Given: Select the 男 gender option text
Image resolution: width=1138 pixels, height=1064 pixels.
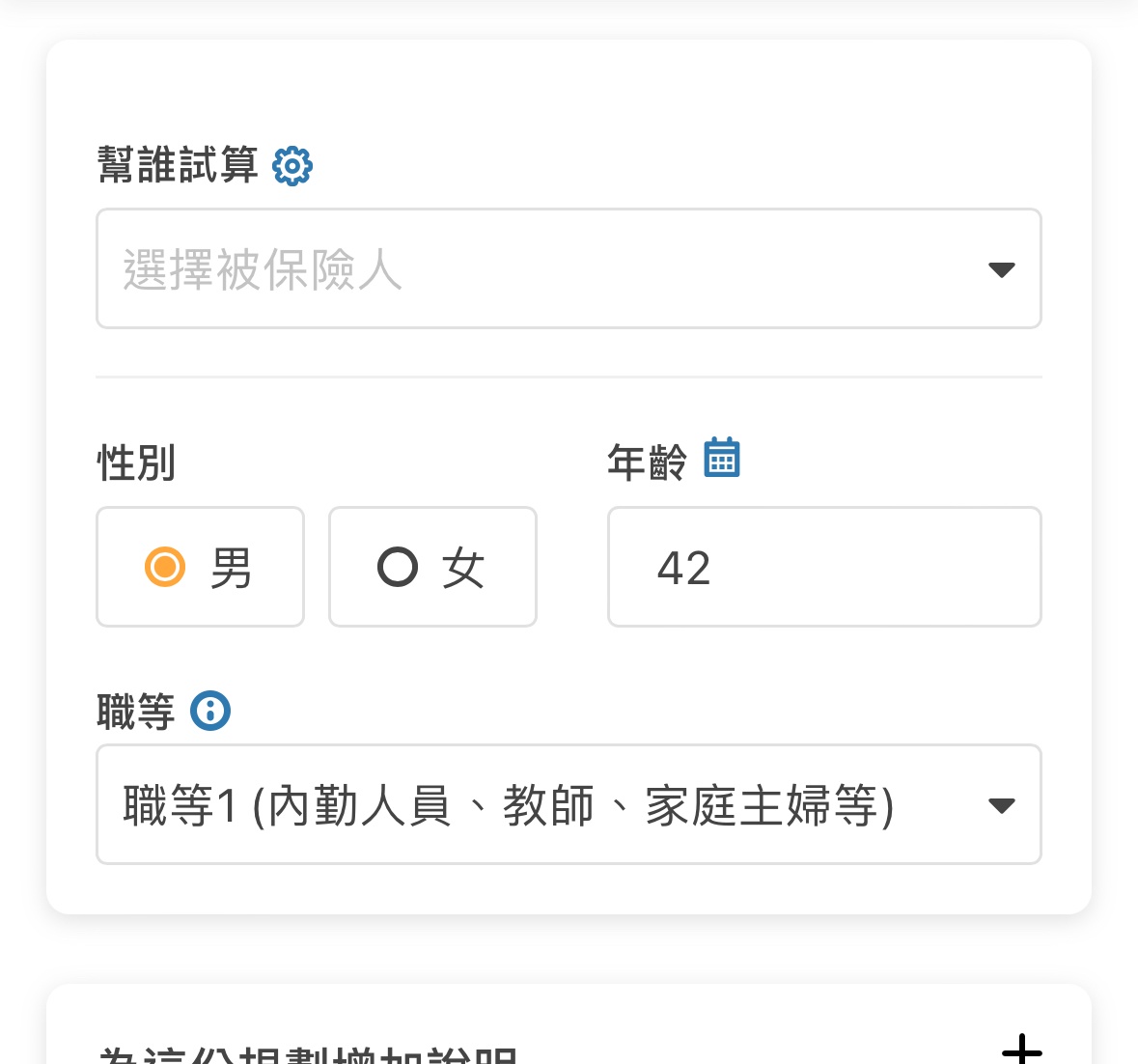Looking at the screenshot, I should (x=232, y=568).
